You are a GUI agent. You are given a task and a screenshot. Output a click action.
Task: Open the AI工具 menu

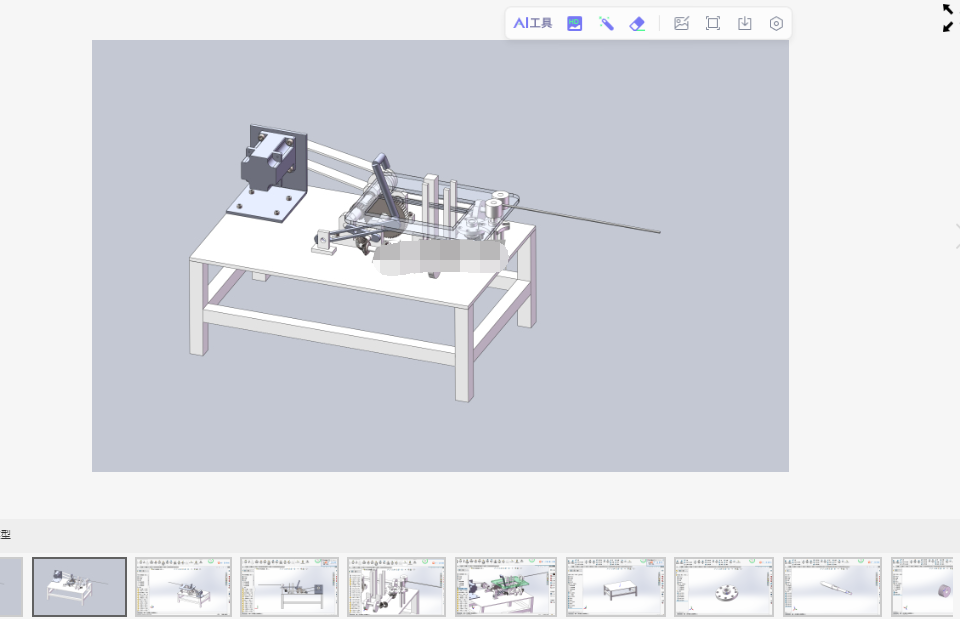533,23
